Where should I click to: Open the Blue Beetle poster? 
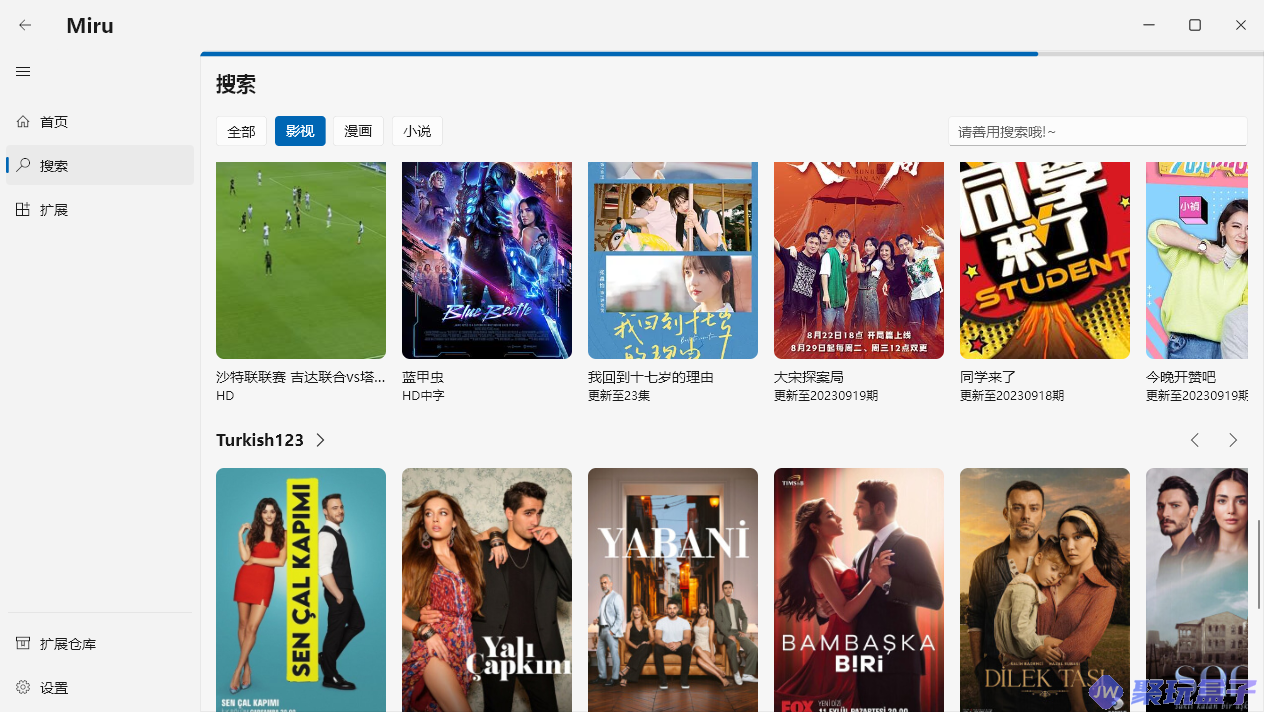coord(487,260)
